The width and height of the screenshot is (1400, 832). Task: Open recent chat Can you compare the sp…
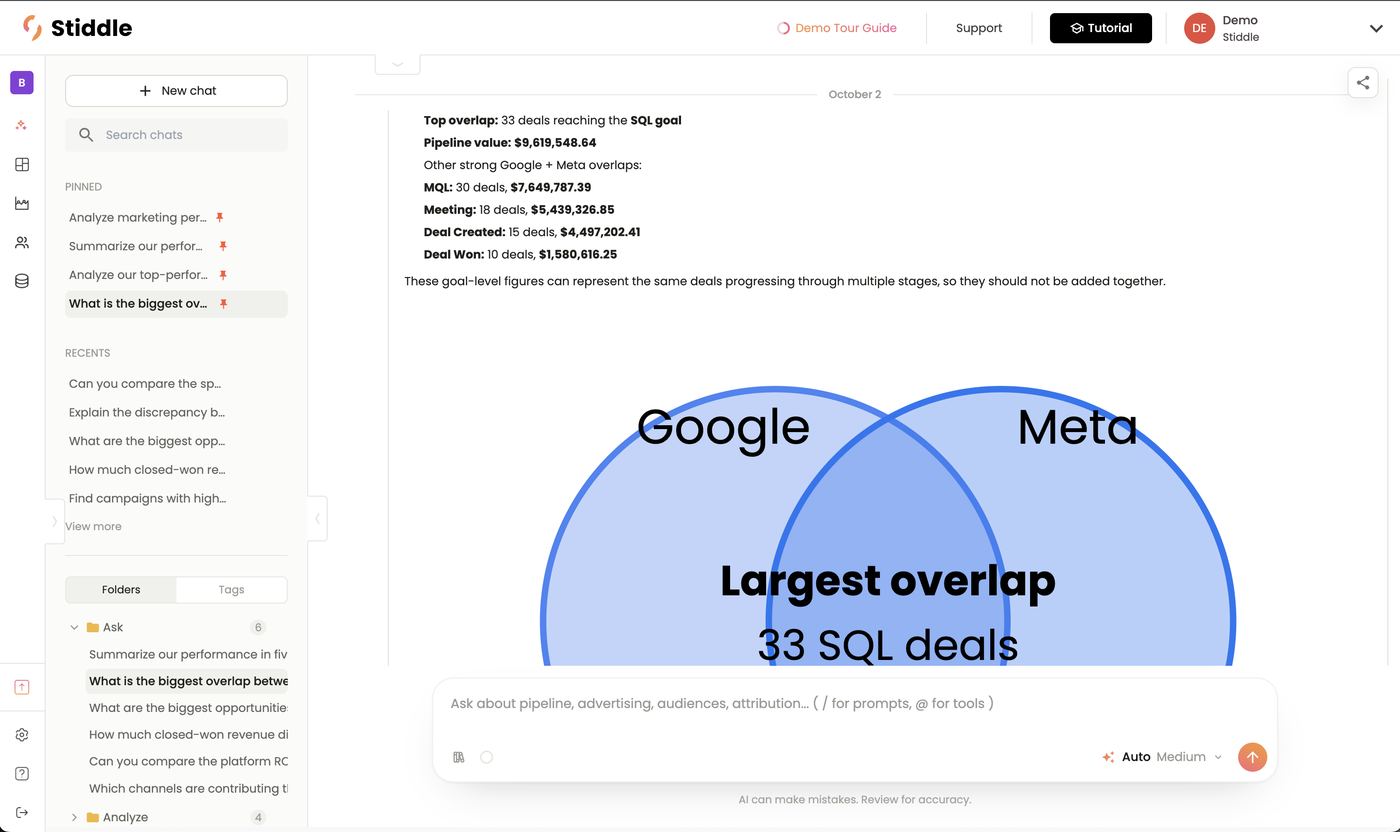click(x=145, y=383)
